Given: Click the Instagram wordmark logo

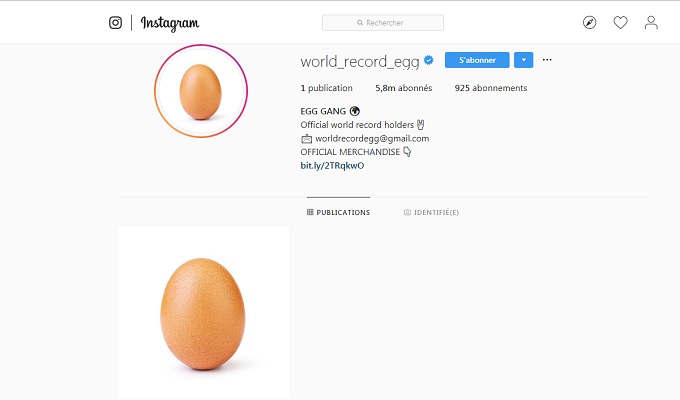Looking at the screenshot, I should pos(170,23).
